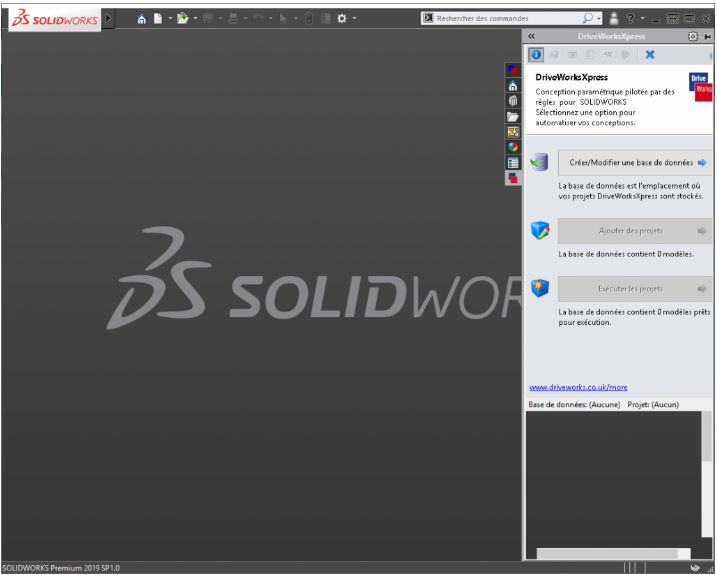Click the blue arrow on Créer/Modifier button
The width and height of the screenshot is (717, 575).
coord(702,163)
